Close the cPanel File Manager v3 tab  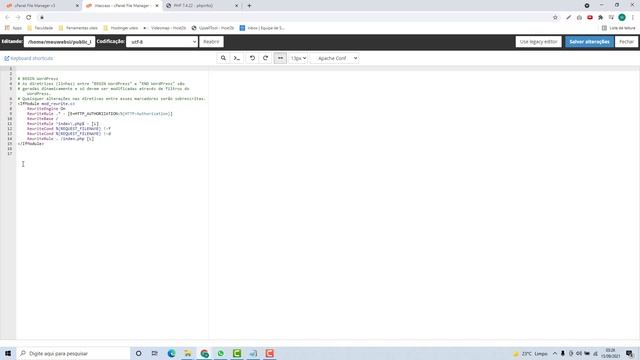77,6
